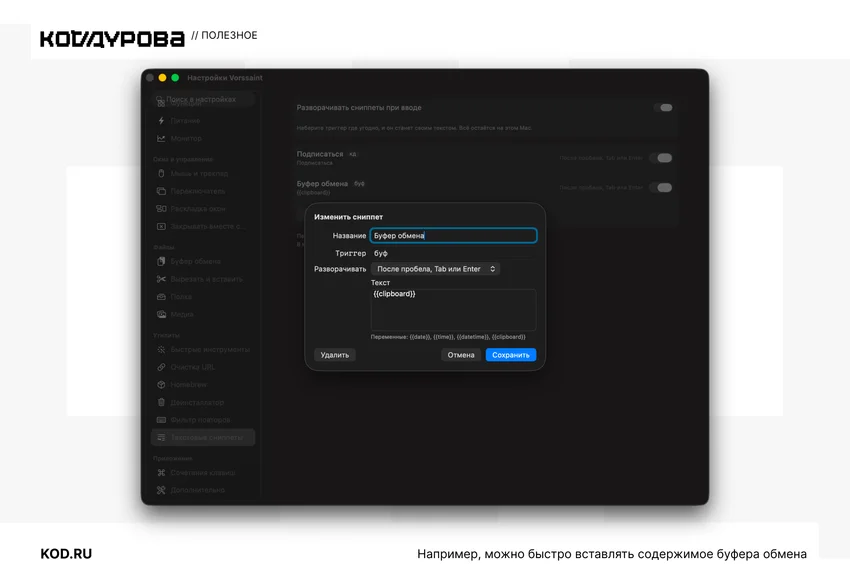Open the Питание section via its lightning icon

point(161,121)
